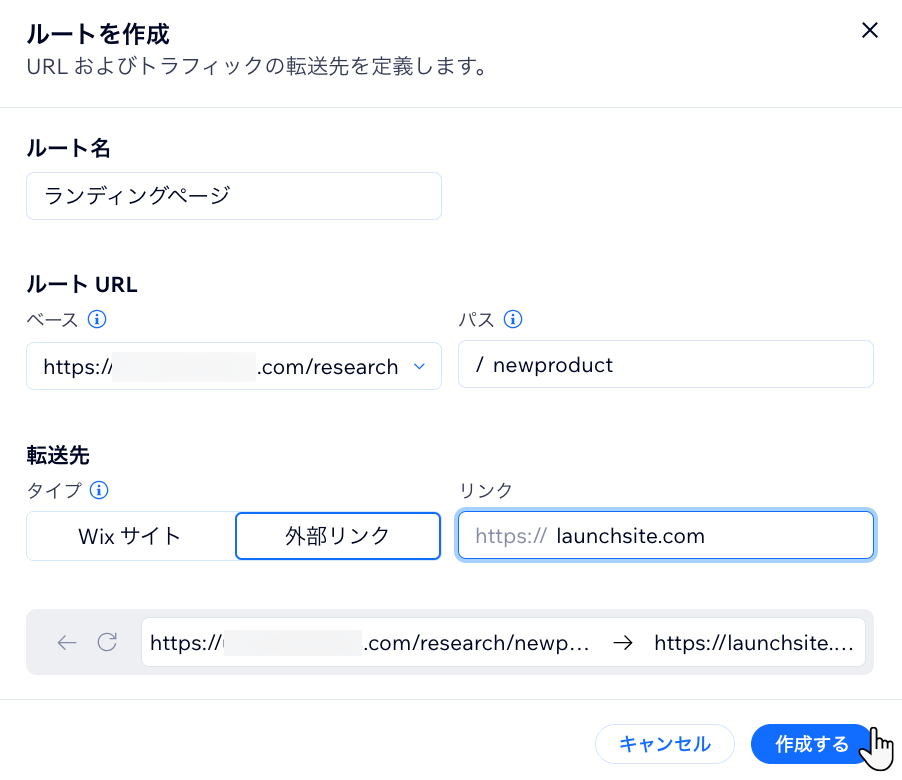Click the back arrow in the URL preview
This screenshot has height=780, width=902.
click(66, 643)
